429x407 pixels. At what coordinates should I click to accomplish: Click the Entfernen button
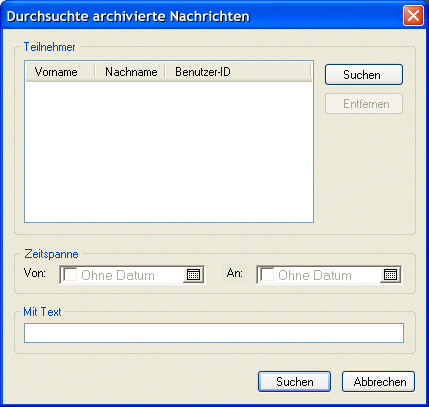364,104
